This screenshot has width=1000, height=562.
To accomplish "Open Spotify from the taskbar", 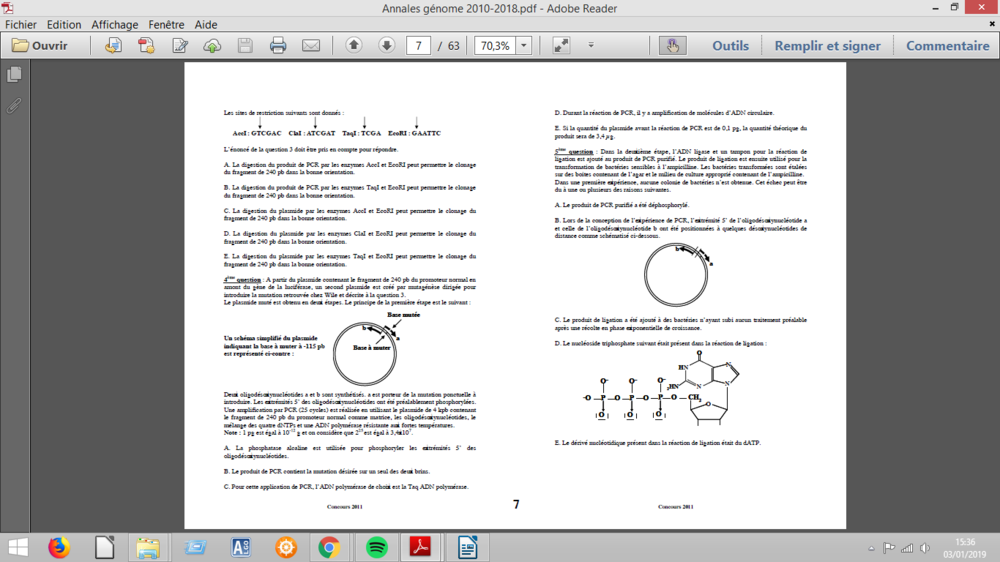I will pyautogui.click(x=377, y=547).
